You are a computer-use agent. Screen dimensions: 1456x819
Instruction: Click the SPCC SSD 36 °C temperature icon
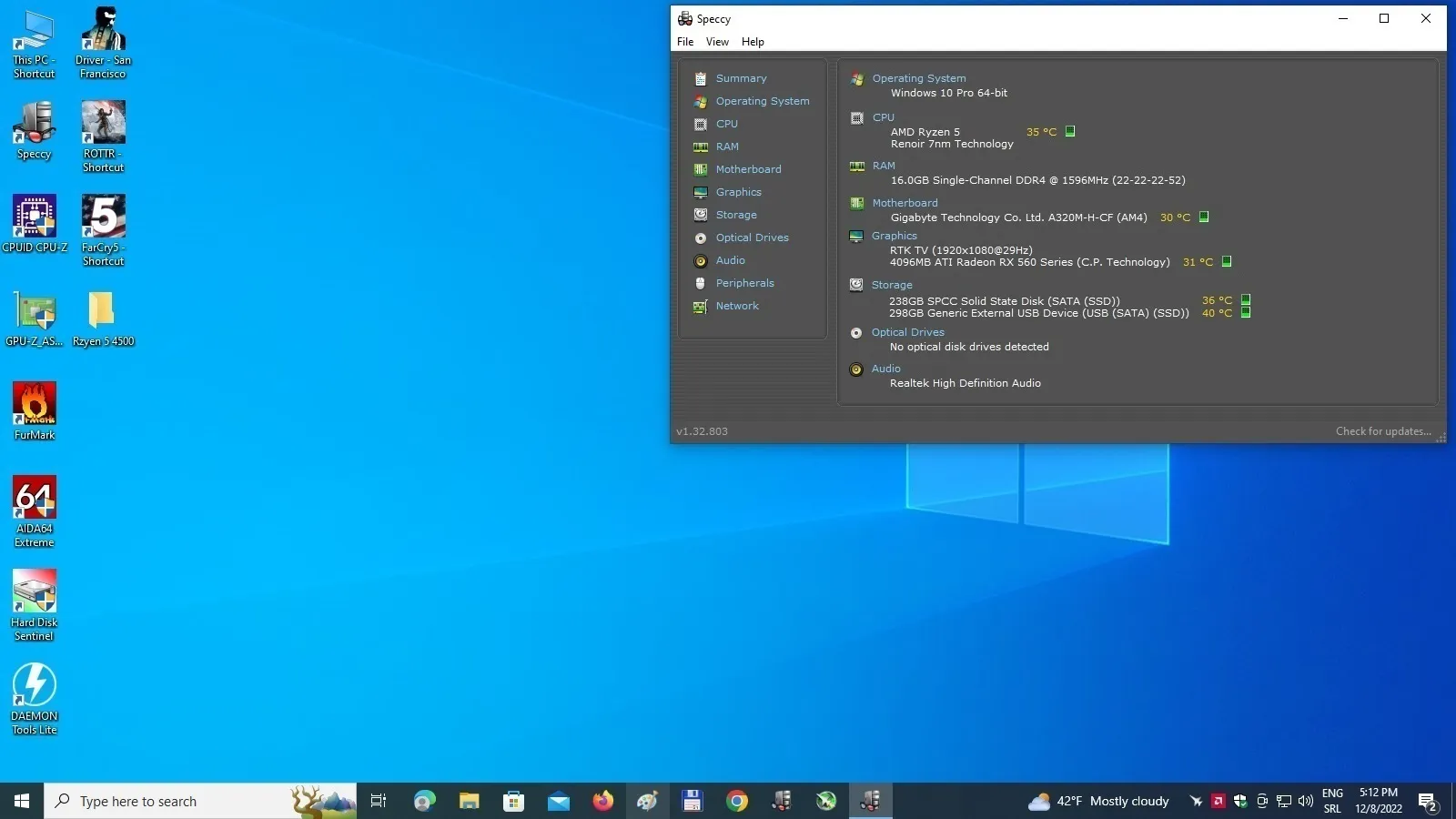pyautogui.click(x=1246, y=299)
